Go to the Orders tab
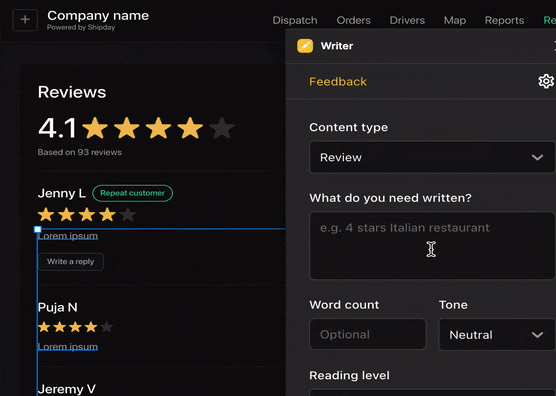The image size is (556, 396). tap(354, 20)
